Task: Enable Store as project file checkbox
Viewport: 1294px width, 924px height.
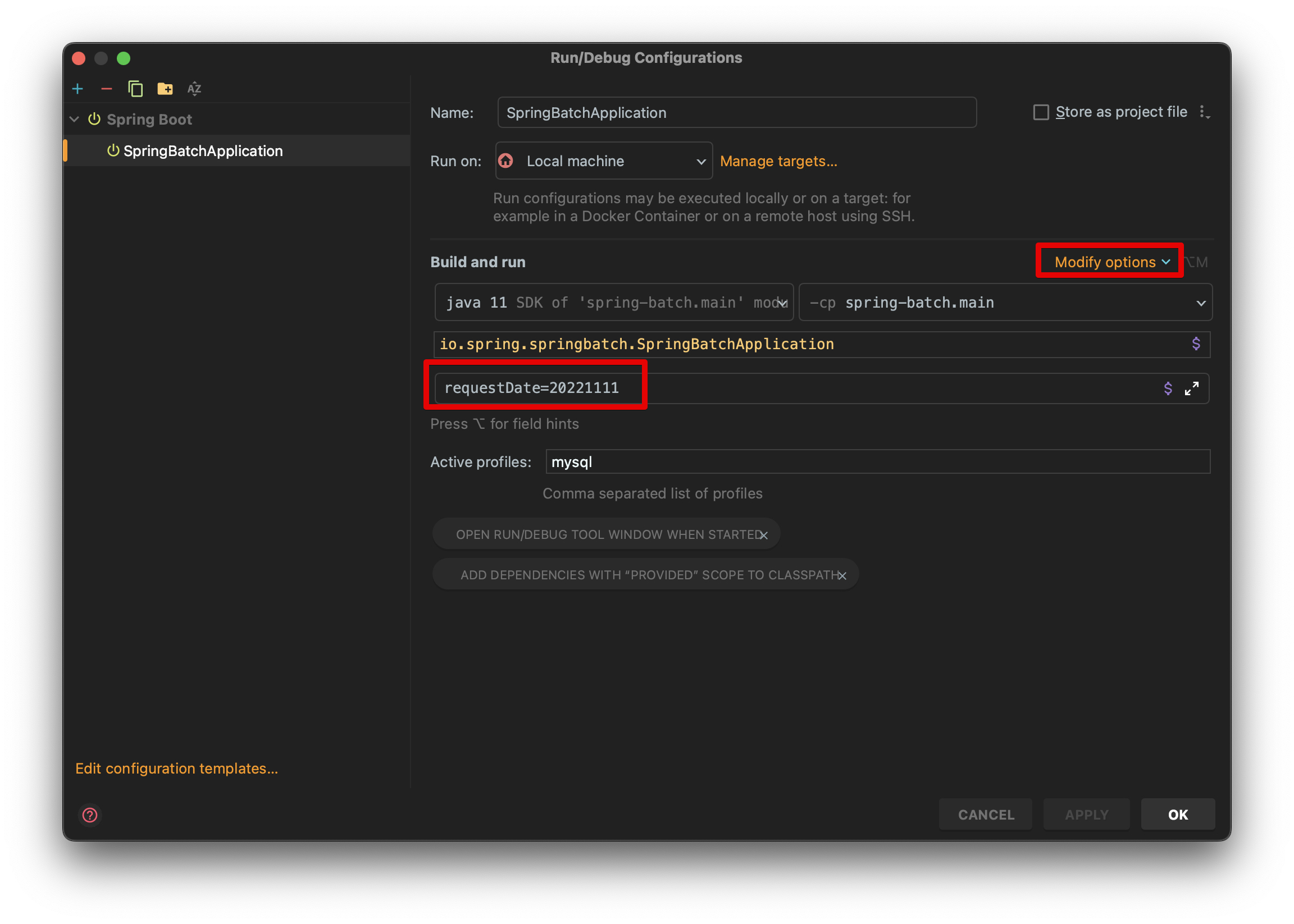Action: (x=1041, y=112)
